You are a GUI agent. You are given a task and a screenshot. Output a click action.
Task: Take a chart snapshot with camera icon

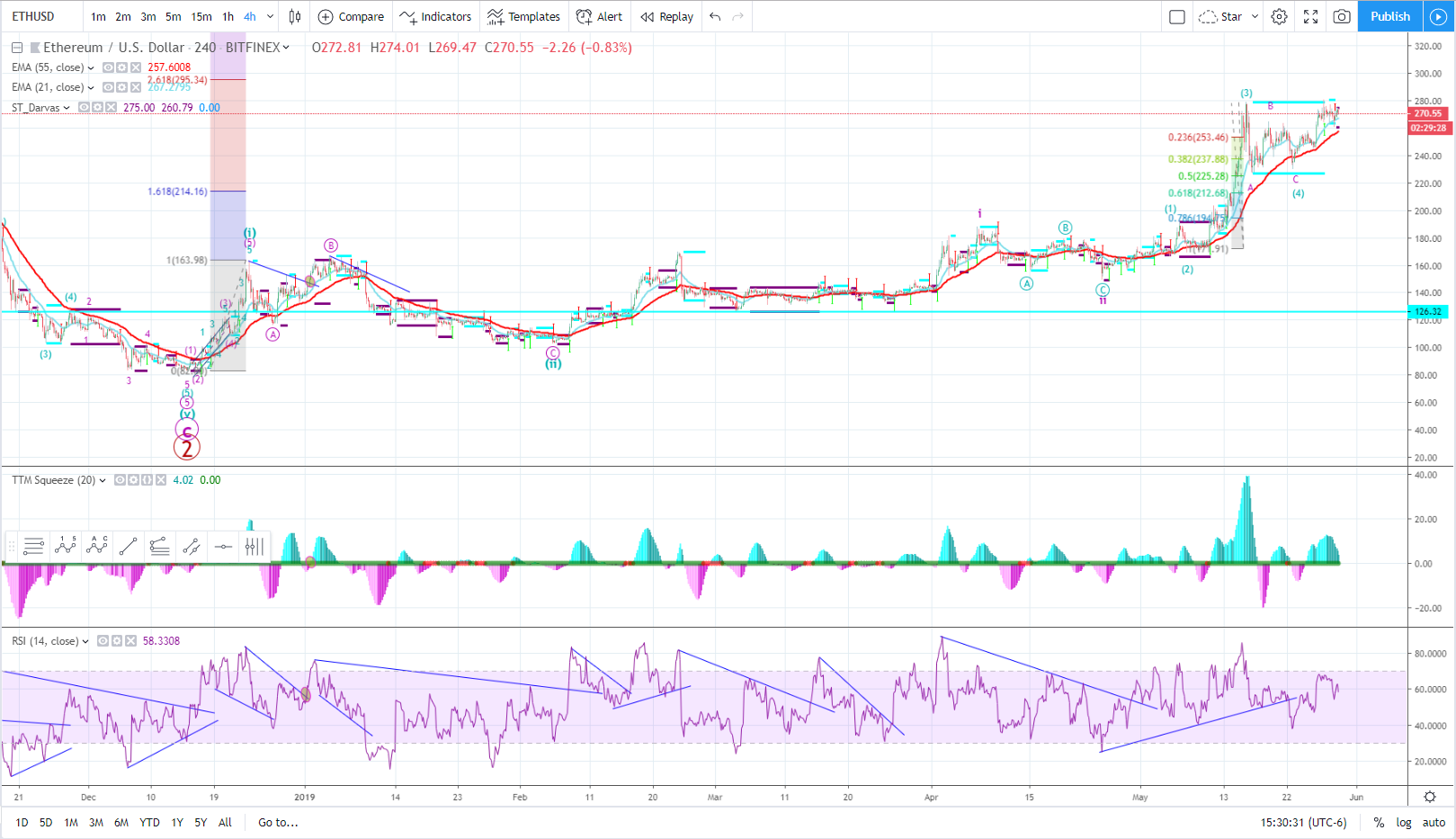point(1341,16)
